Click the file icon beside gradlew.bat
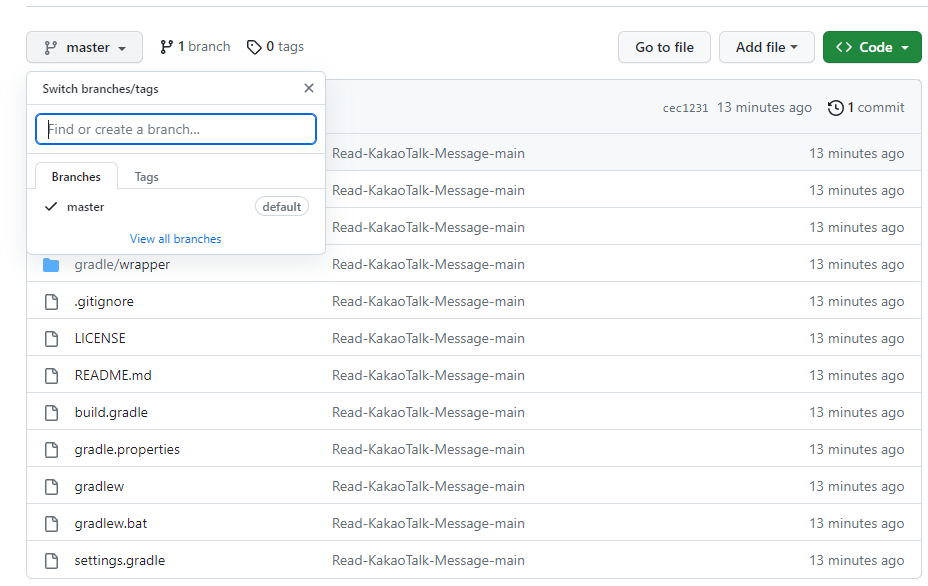The height and width of the screenshot is (586, 928). pyautogui.click(x=51, y=524)
